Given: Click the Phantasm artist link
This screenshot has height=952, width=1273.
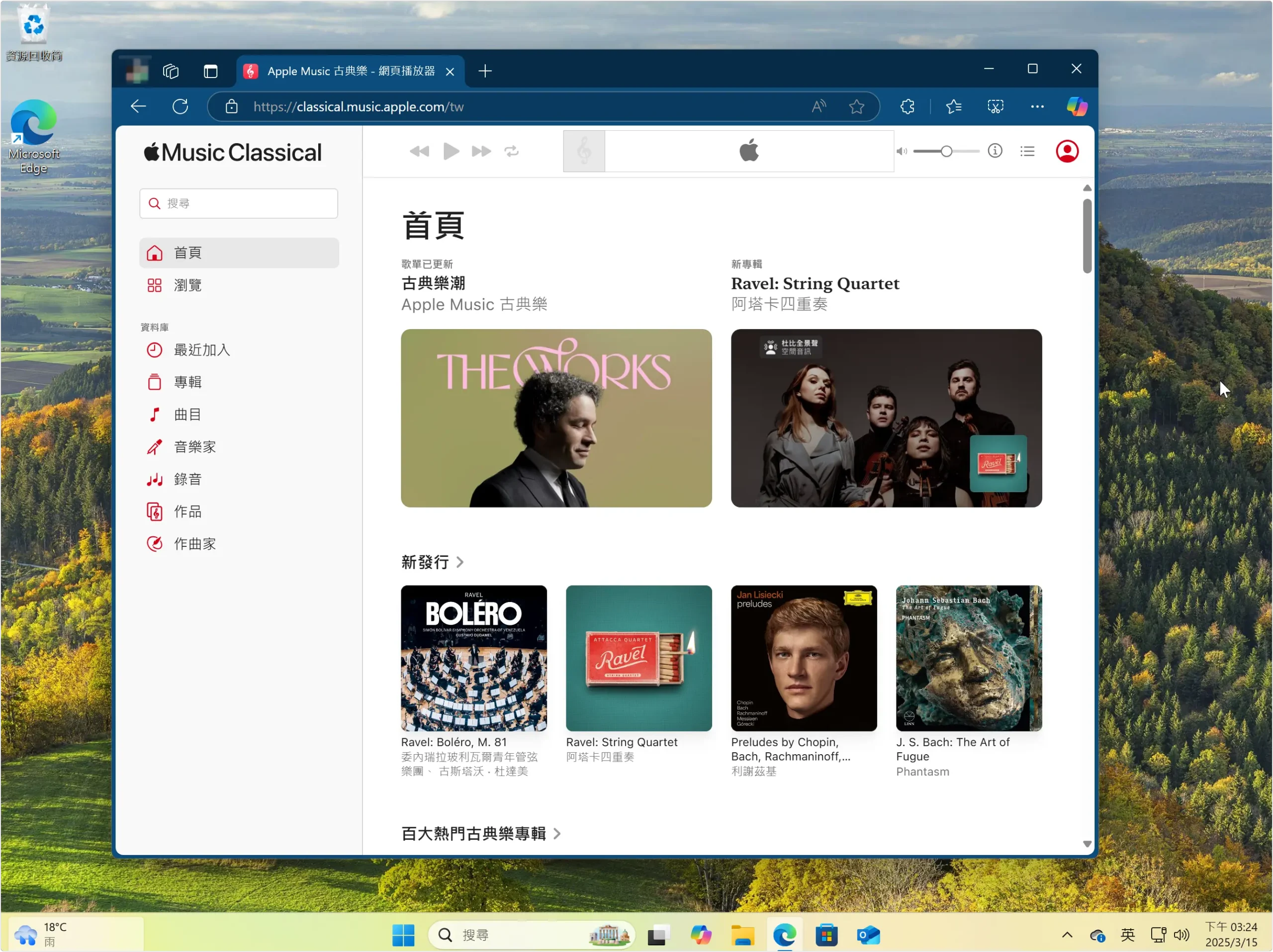Looking at the screenshot, I should point(922,772).
